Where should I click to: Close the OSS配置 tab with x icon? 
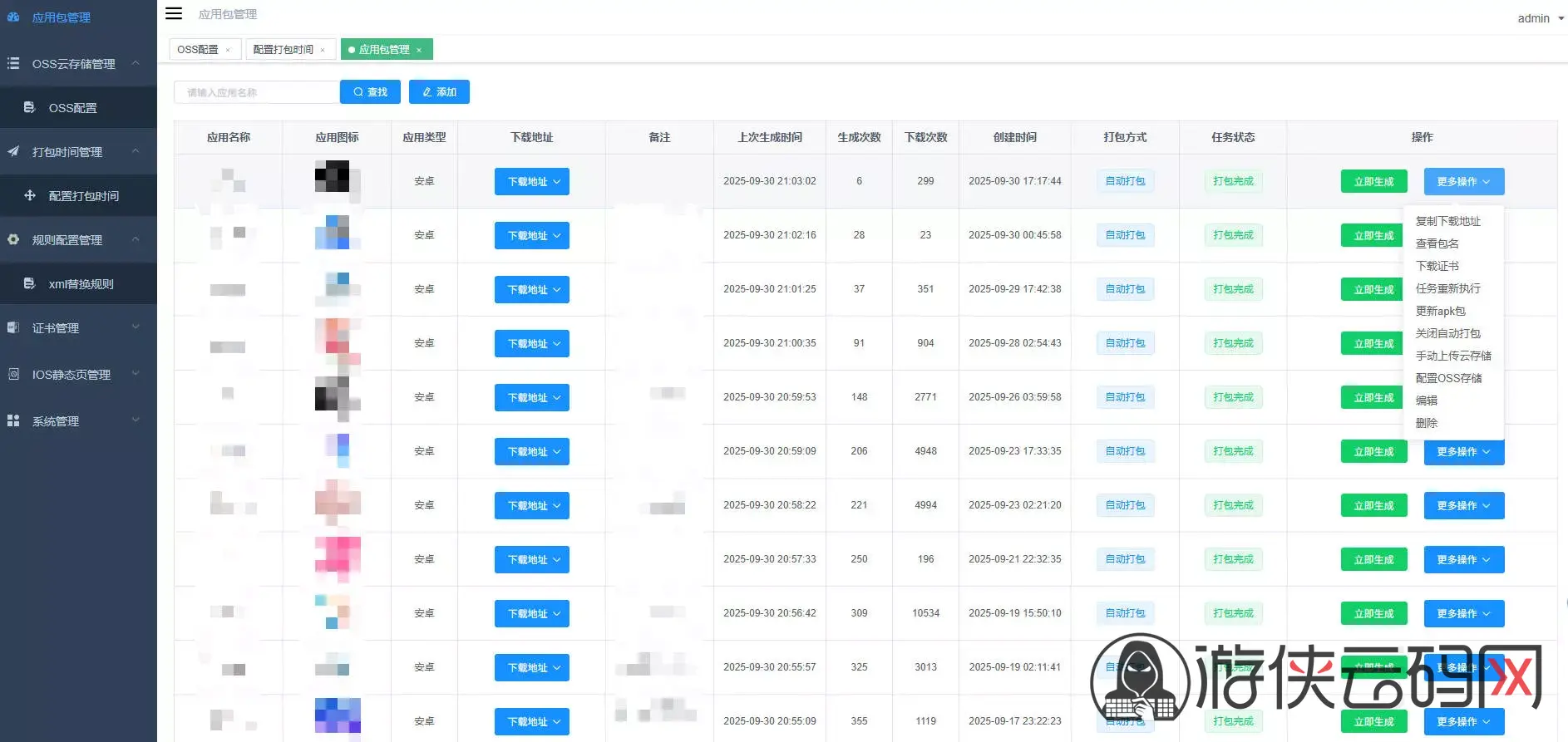point(228,50)
